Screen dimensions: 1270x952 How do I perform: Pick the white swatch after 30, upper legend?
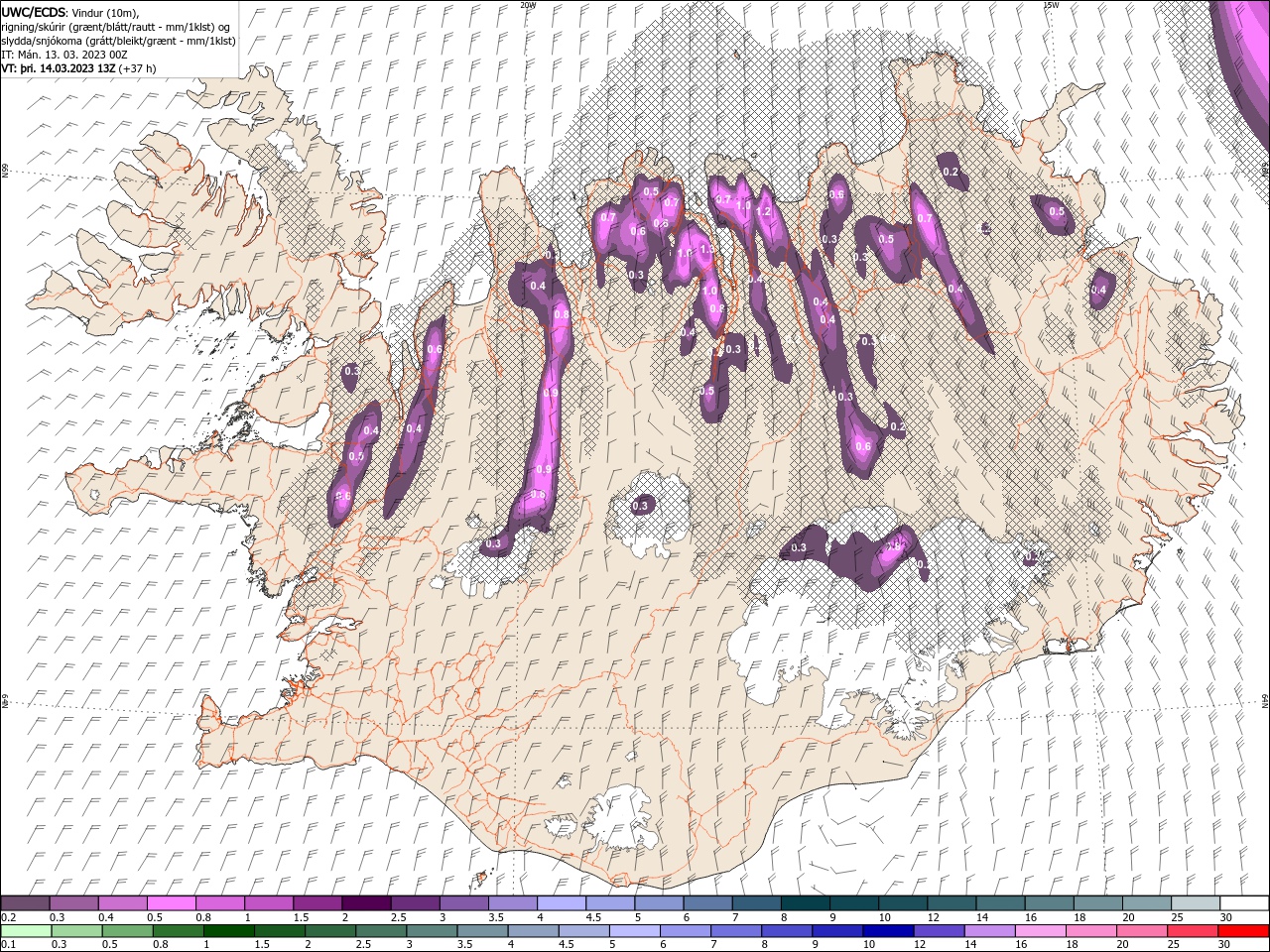(x=1245, y=903)
